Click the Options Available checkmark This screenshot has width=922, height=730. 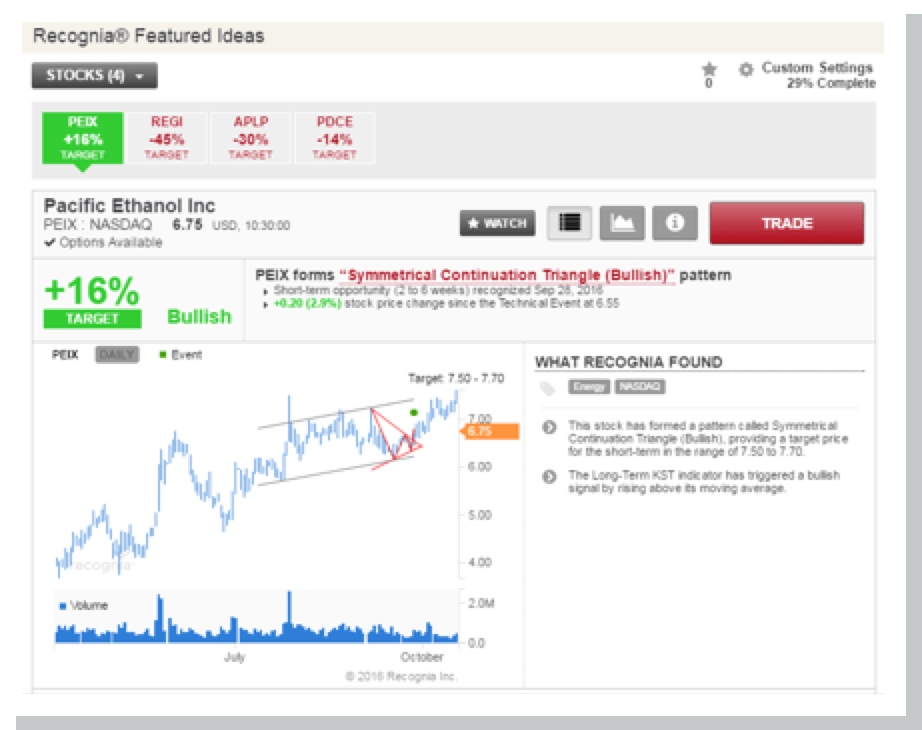pyautogui.click(x=49, y=242)
